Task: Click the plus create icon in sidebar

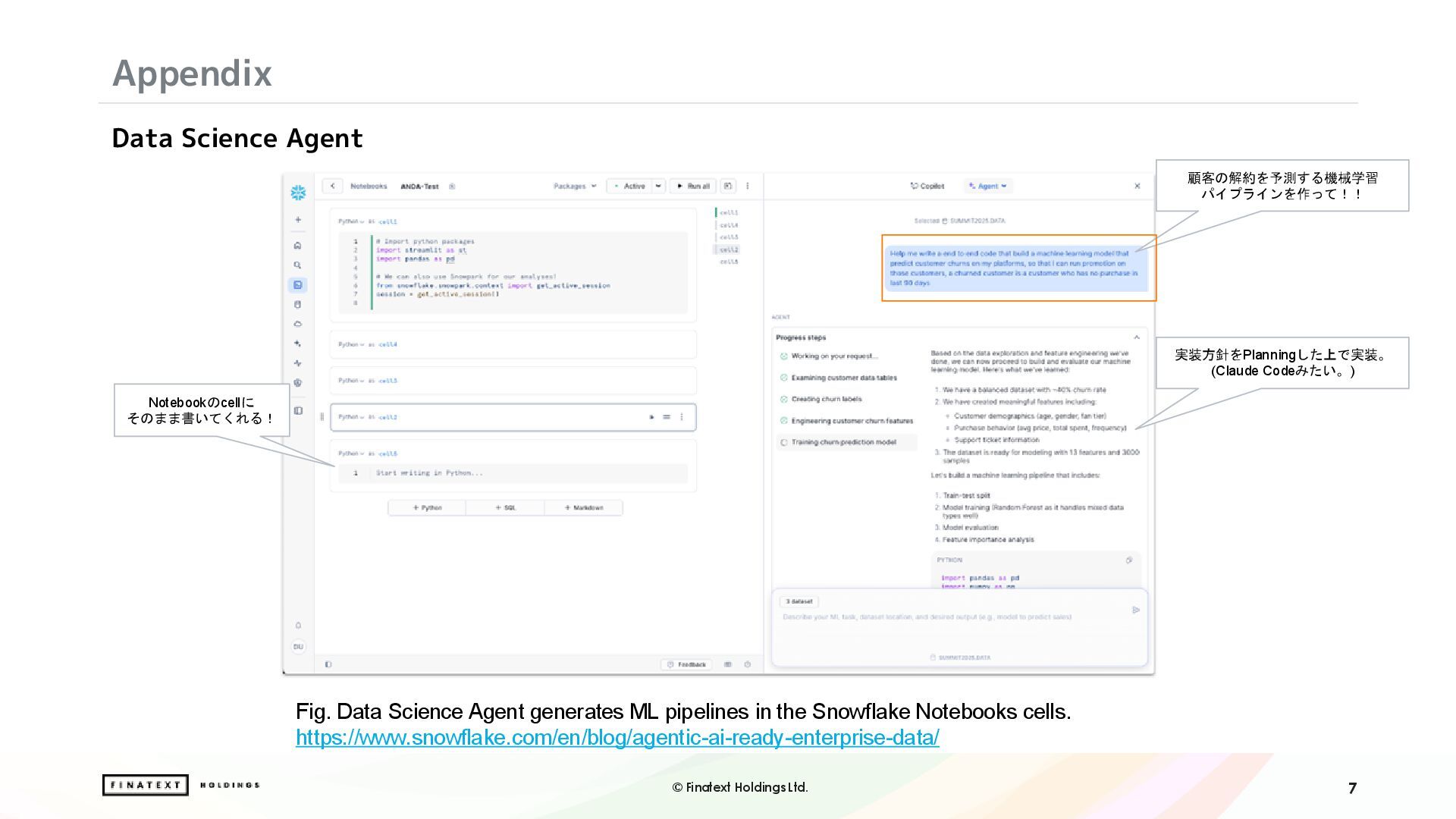Action: (298, 220)
